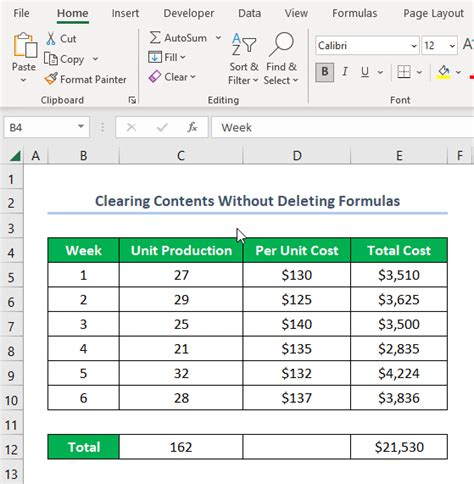The height and width of the screenshot is (484, 474).
Task: Select column C header
Action: [x=181, y=156]
